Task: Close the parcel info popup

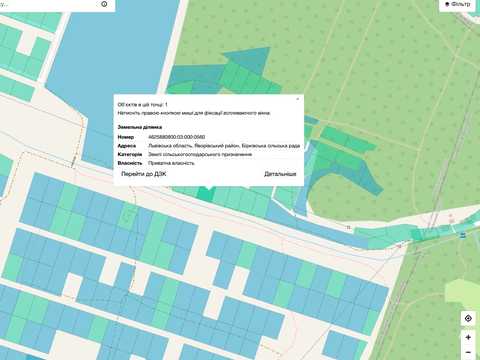Action: point(297,99)
